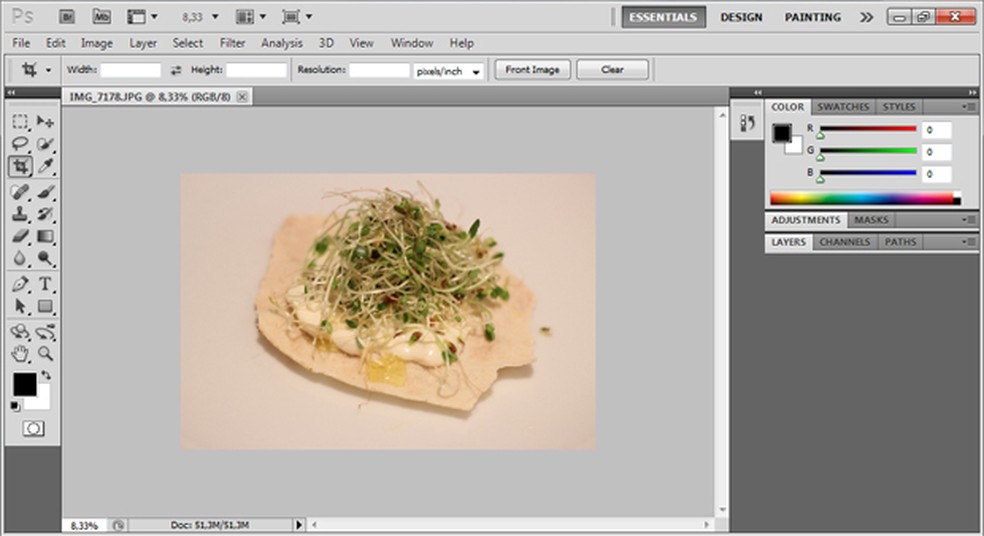Choose the Clone Stamp tool
This screenshot has width=984, height=536.
(20, 214)
